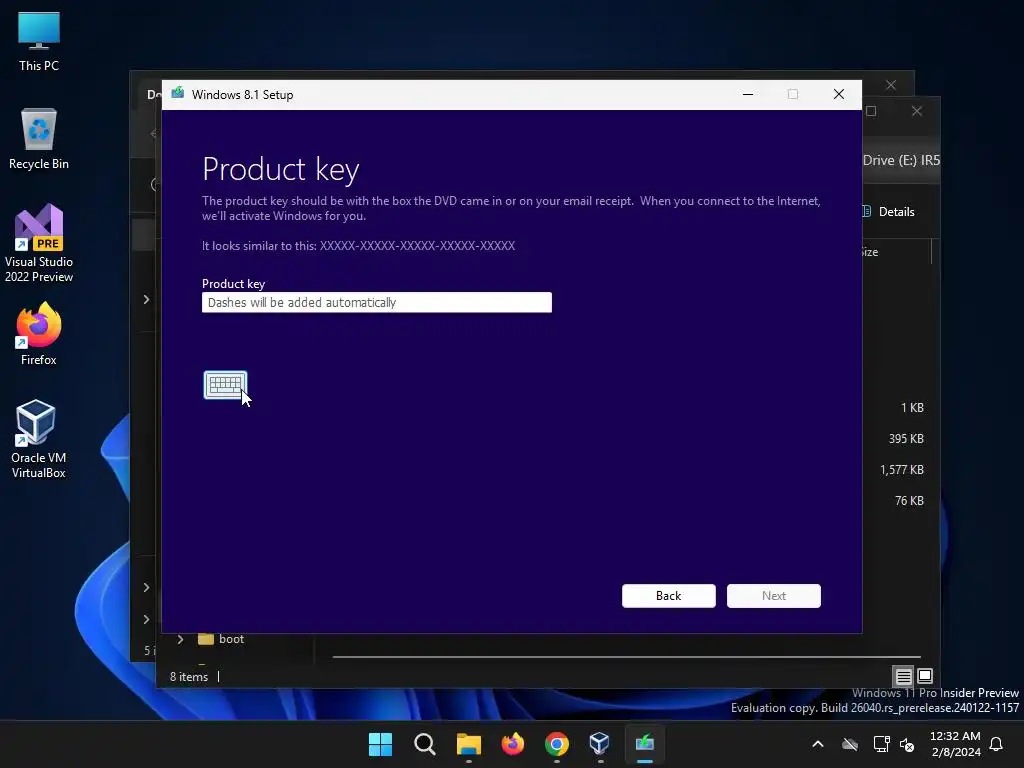Open the Windows Start menu
Viewport: 1024px width, 768px height.
pyautogui.click(x=380, y=744)
